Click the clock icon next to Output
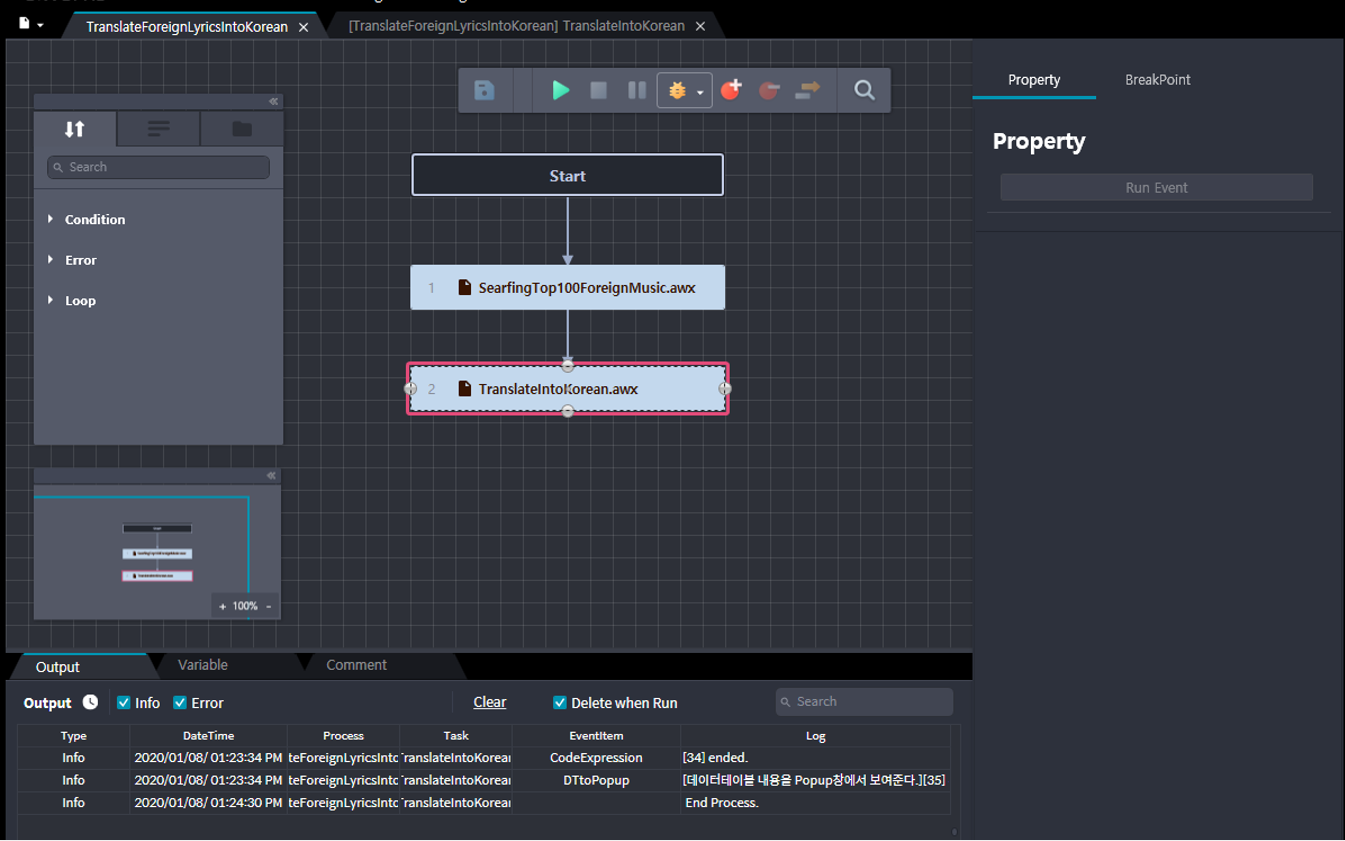This screenshot has width=1345, height=841. pos(91,703)
